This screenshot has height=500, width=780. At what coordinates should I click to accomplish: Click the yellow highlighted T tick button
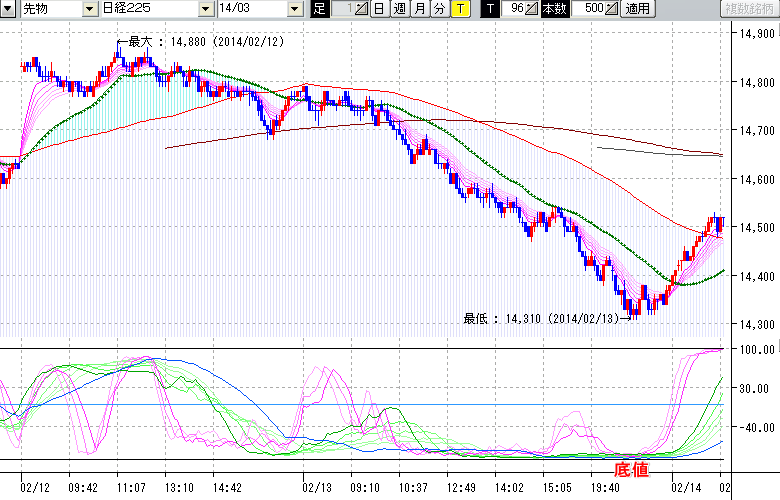click(459, 9)
